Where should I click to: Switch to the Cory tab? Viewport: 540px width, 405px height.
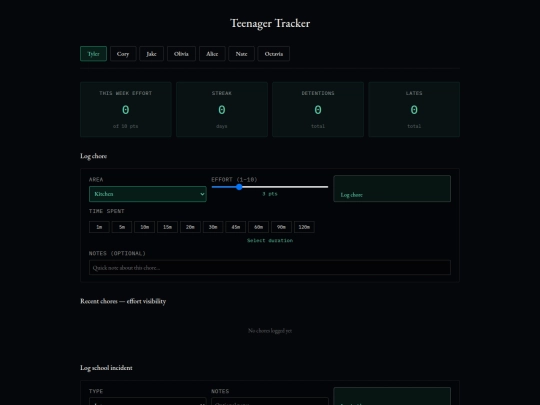123,54
